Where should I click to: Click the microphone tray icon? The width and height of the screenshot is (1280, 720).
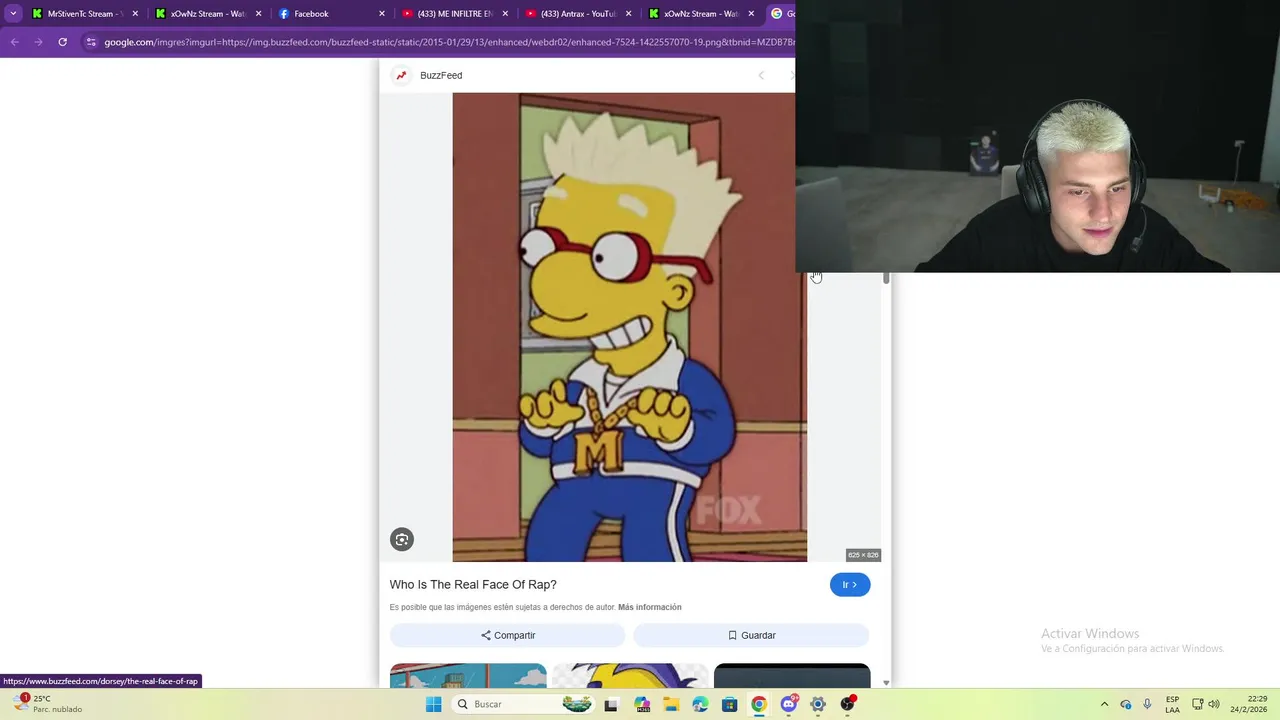click(1147, 704)
